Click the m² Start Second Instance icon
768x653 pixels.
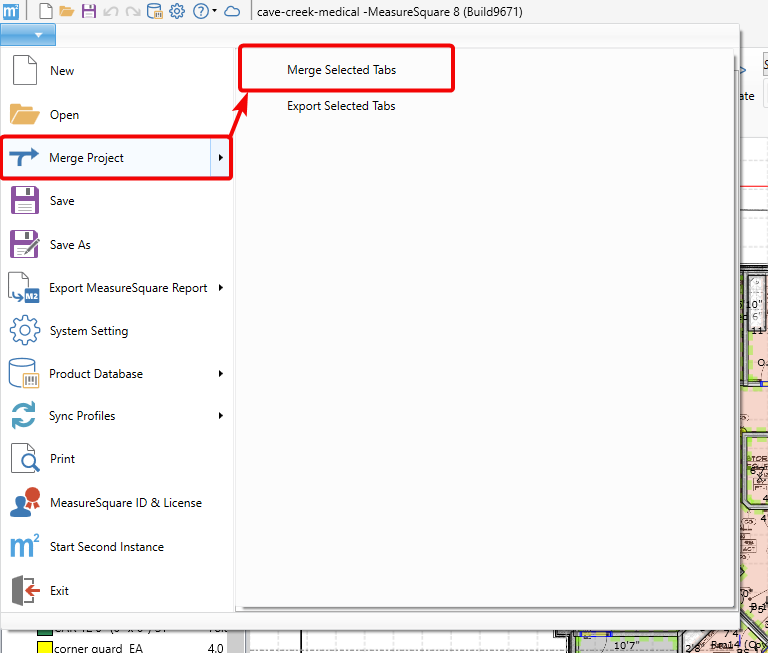point(24,546)
